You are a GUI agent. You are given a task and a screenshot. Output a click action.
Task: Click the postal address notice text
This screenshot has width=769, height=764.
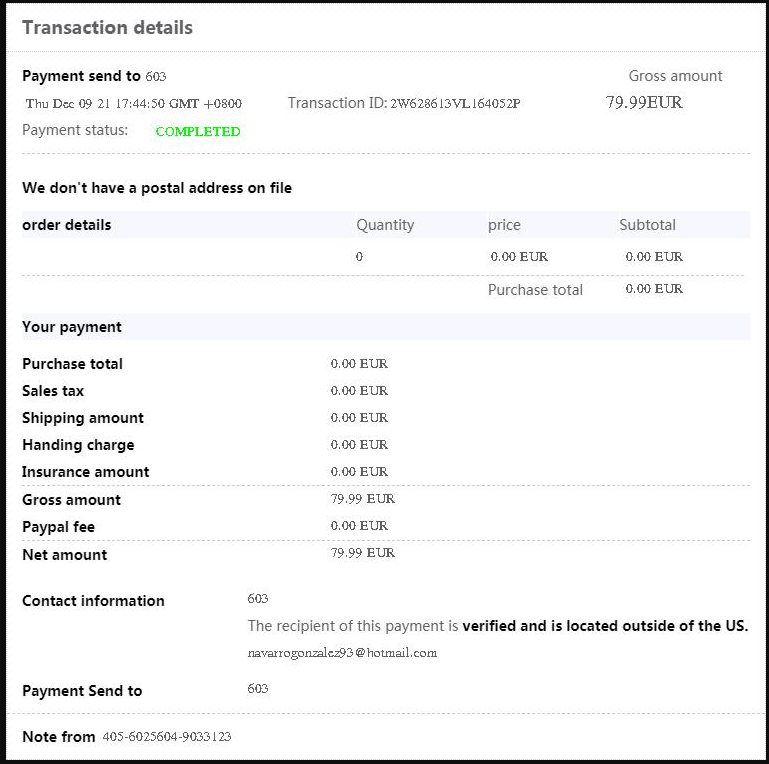click(157, 188)
